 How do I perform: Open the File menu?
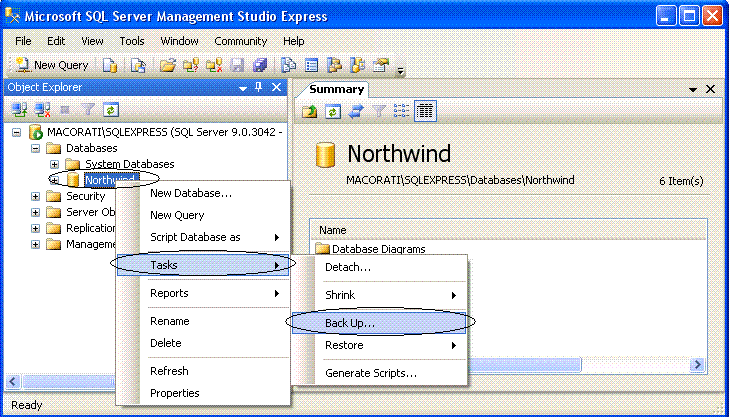(x=23, y=41)
